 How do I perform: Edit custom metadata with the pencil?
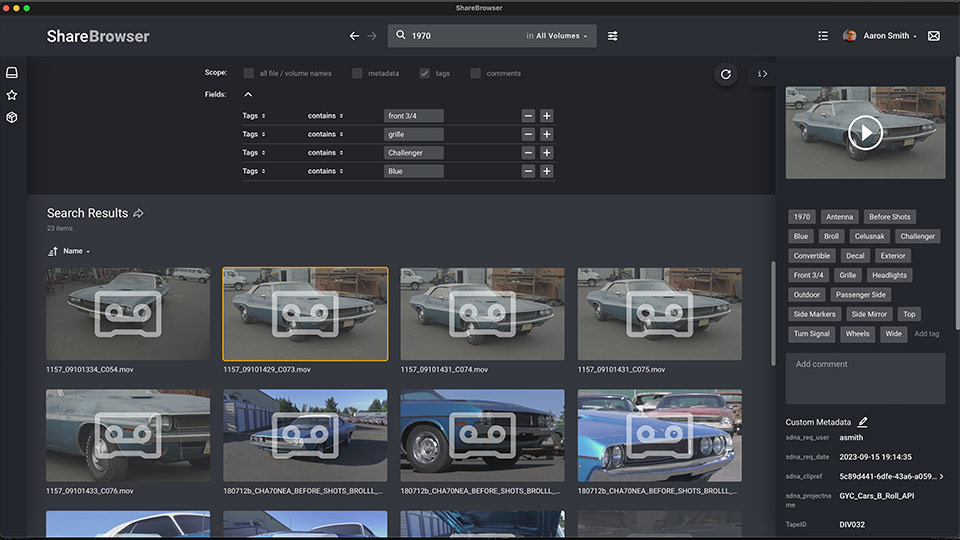click(x=863, y=422)
